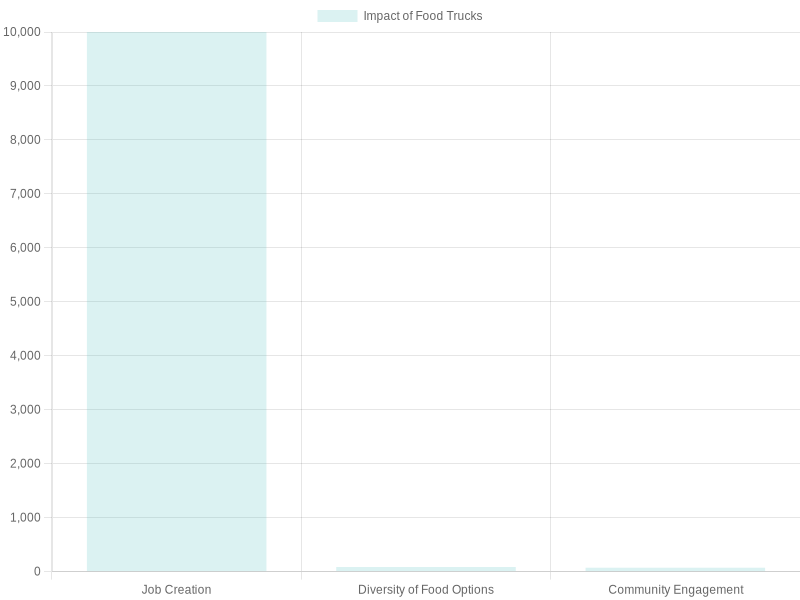Click the 6,000 y-axis tick label
This screenshot has width=800, height=600.
pyautogui.click(x=24, y=248)
